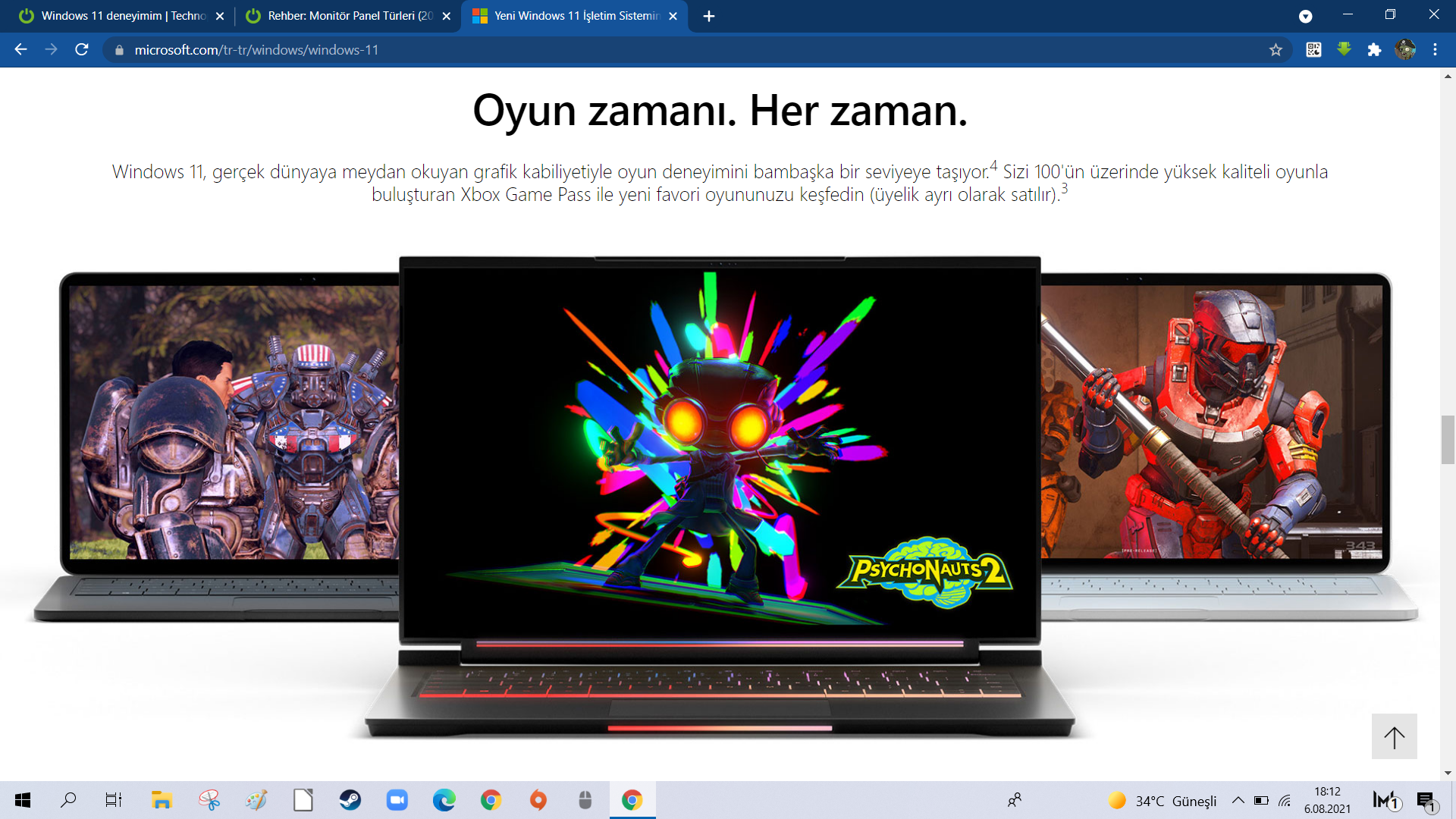Go back to the previous page
Screen dimensions: 1456x819
21,50
